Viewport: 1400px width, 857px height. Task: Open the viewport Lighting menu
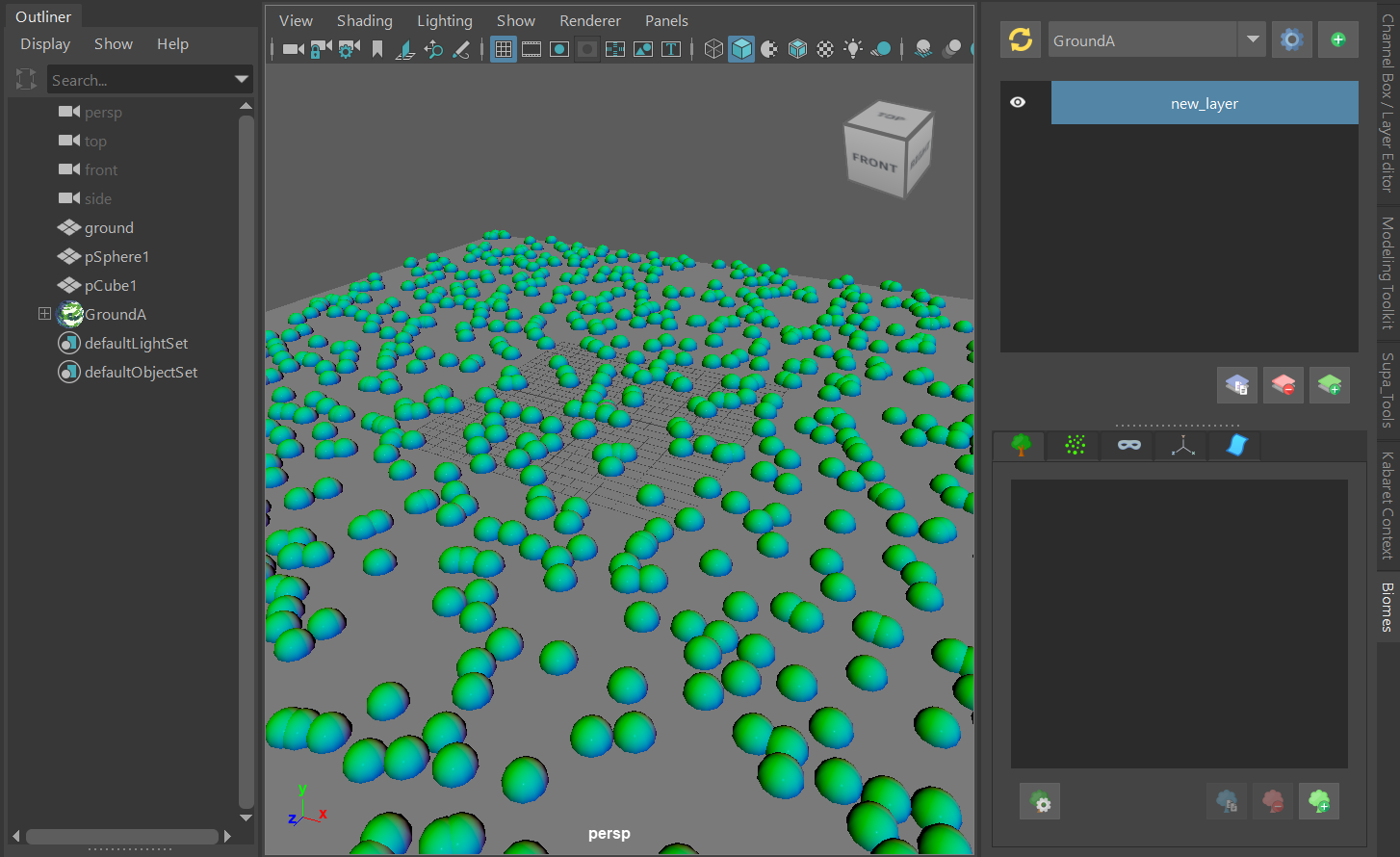click(x=445, y=20)
